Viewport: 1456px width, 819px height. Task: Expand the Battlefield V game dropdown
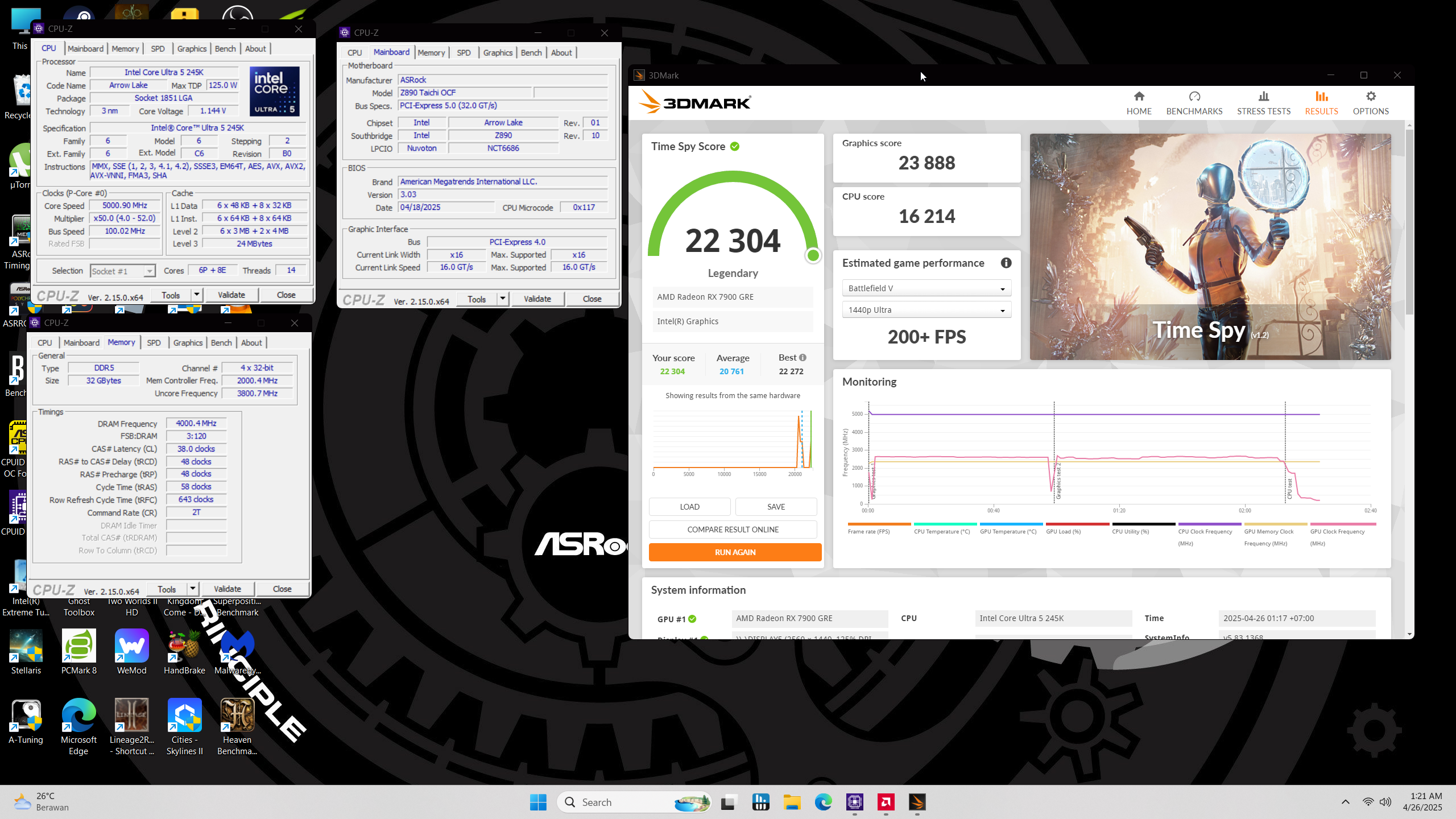click(x=926, y=288)
